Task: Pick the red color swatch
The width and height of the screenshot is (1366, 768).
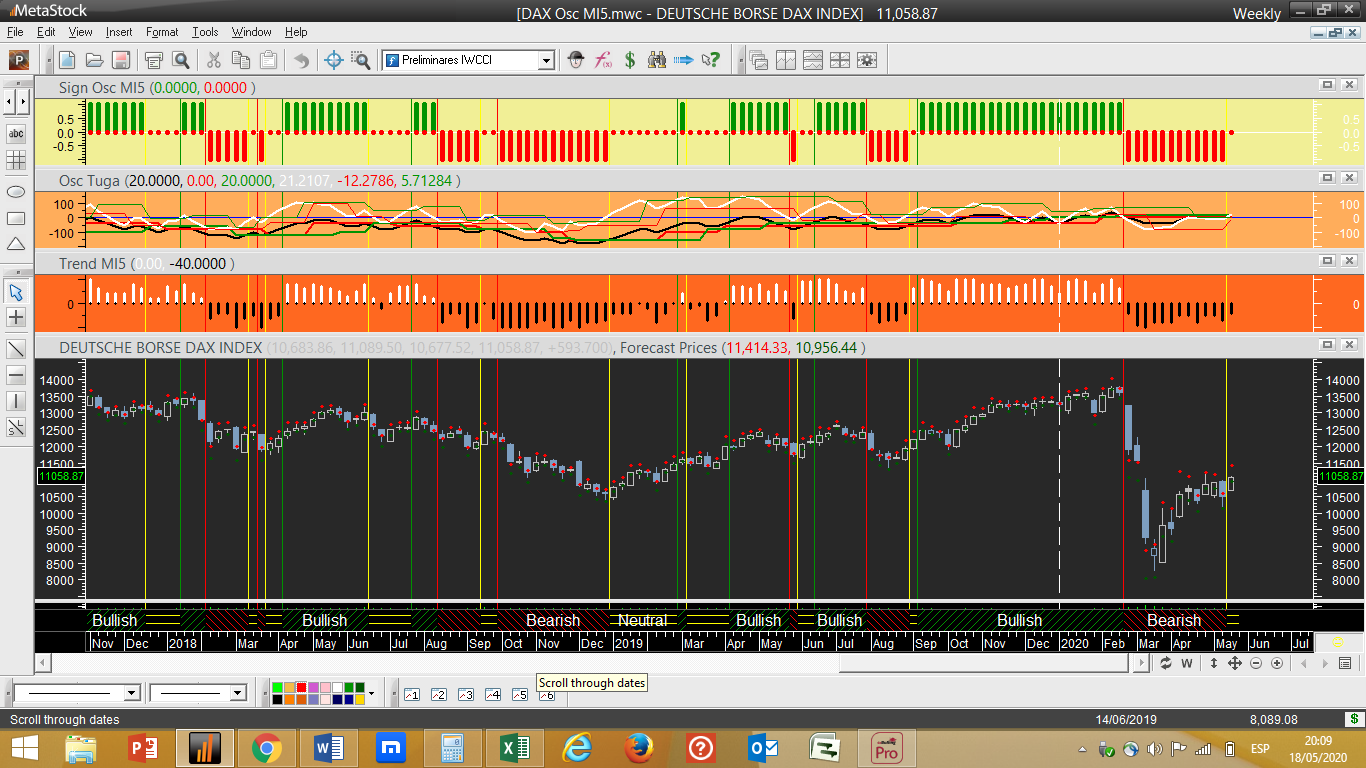Action: [x=302, y=687]
